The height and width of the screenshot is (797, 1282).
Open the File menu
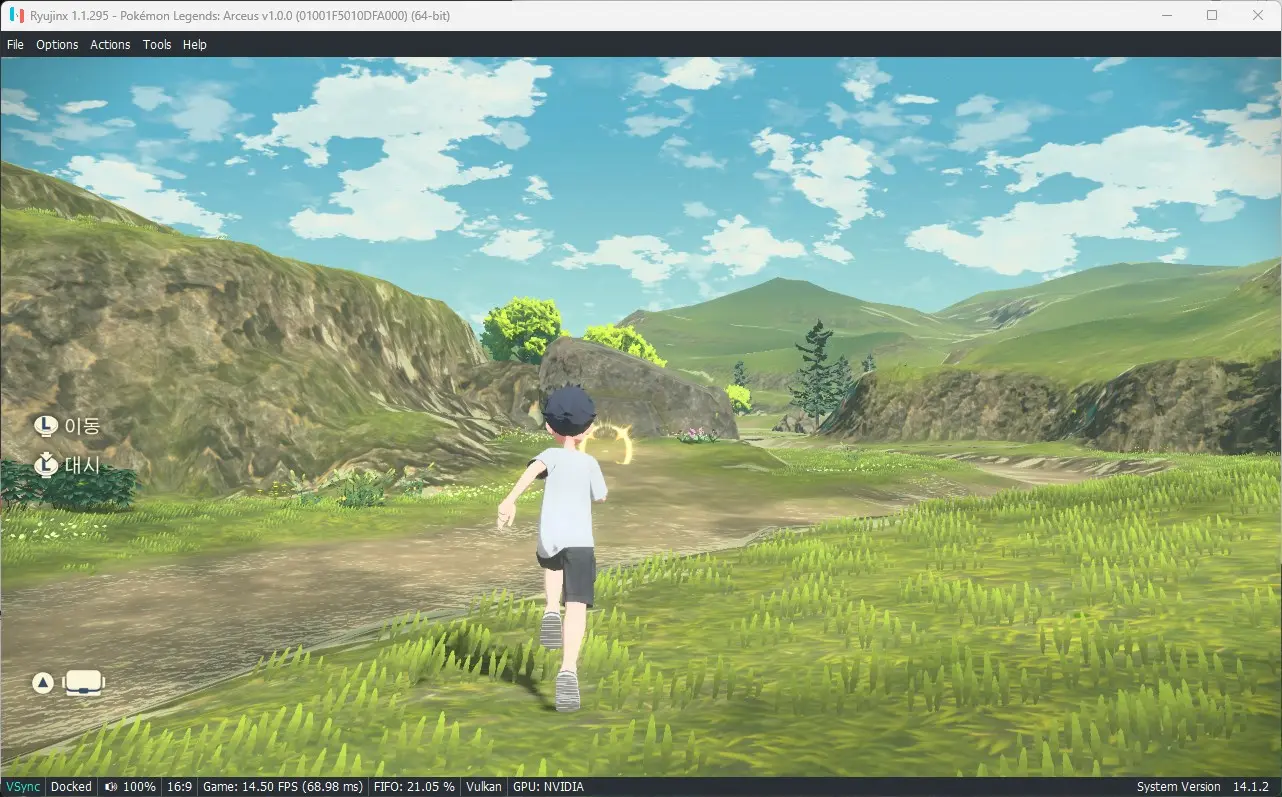point(15,44)
